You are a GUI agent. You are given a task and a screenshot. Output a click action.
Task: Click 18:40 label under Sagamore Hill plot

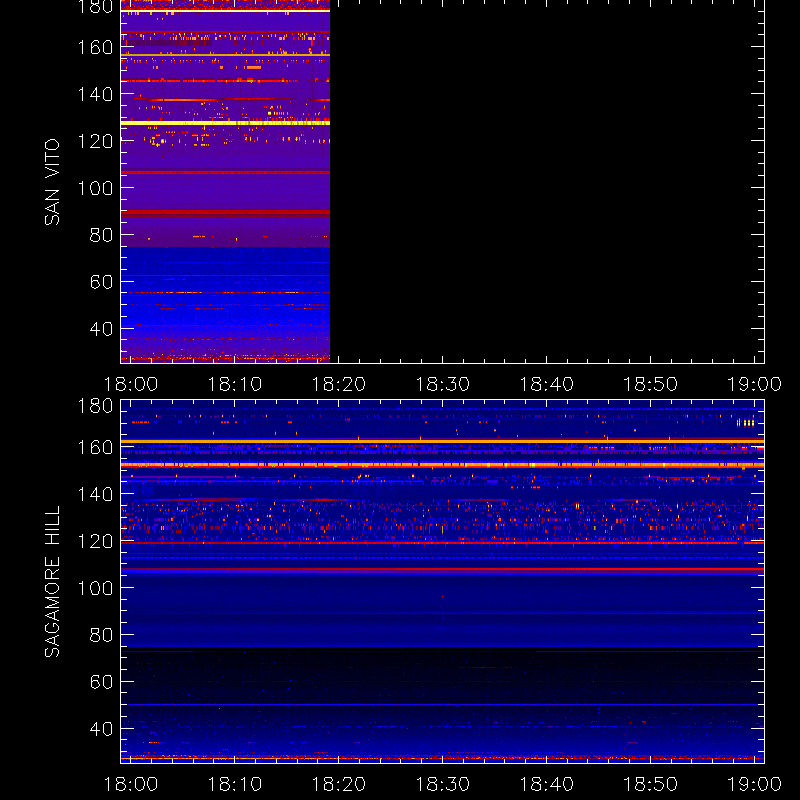(x=546, y=784)
